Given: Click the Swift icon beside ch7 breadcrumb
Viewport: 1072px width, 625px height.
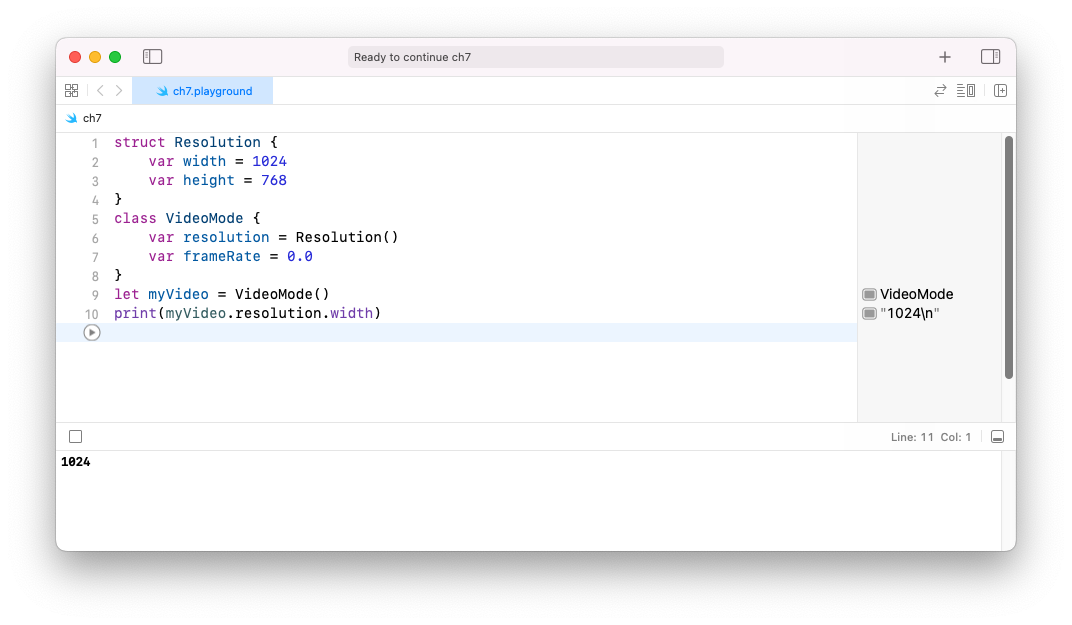Looking at the screenshot, I should [x=71, y=118].
